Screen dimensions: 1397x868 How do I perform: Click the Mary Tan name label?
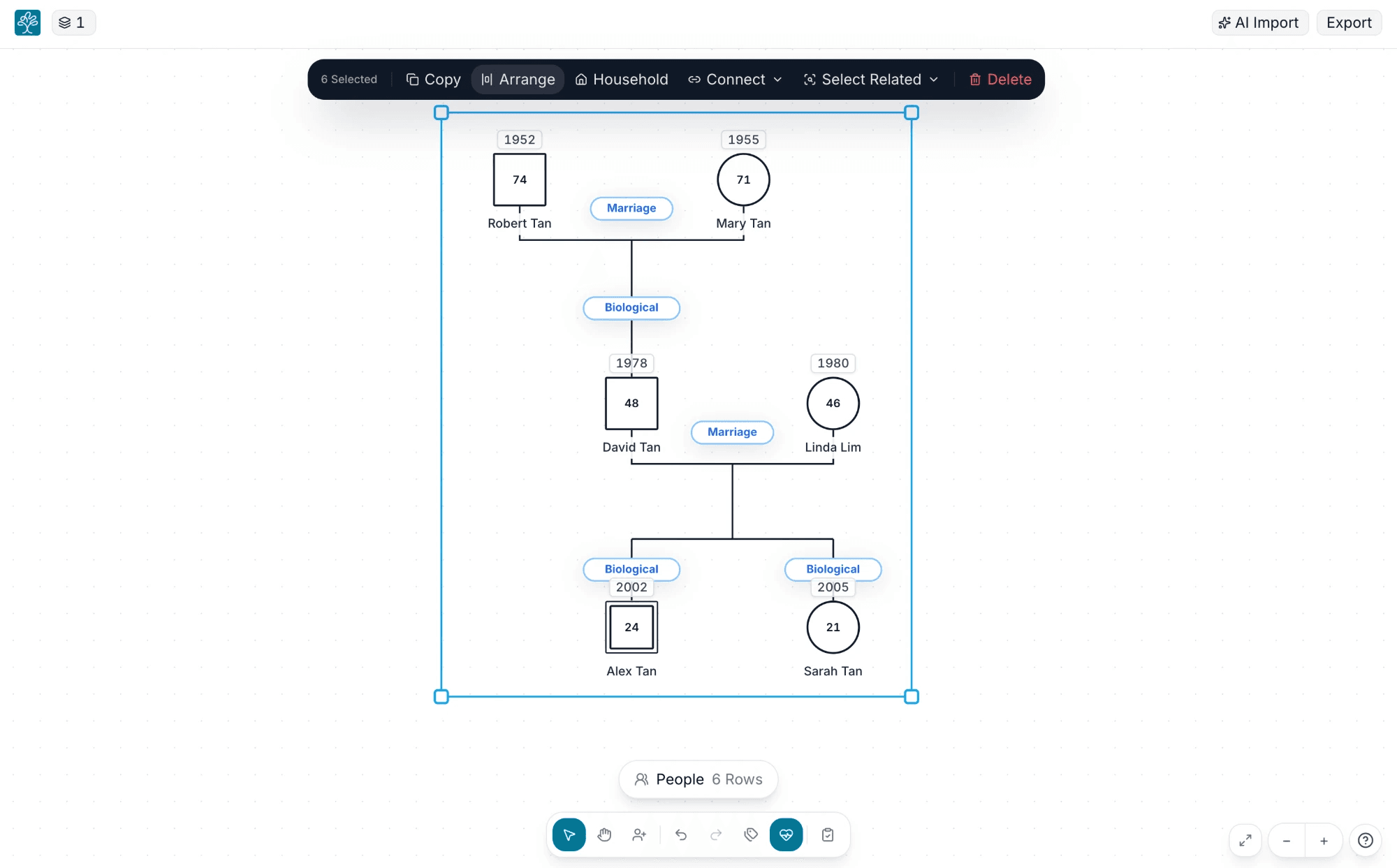click(x=743, y=223)
